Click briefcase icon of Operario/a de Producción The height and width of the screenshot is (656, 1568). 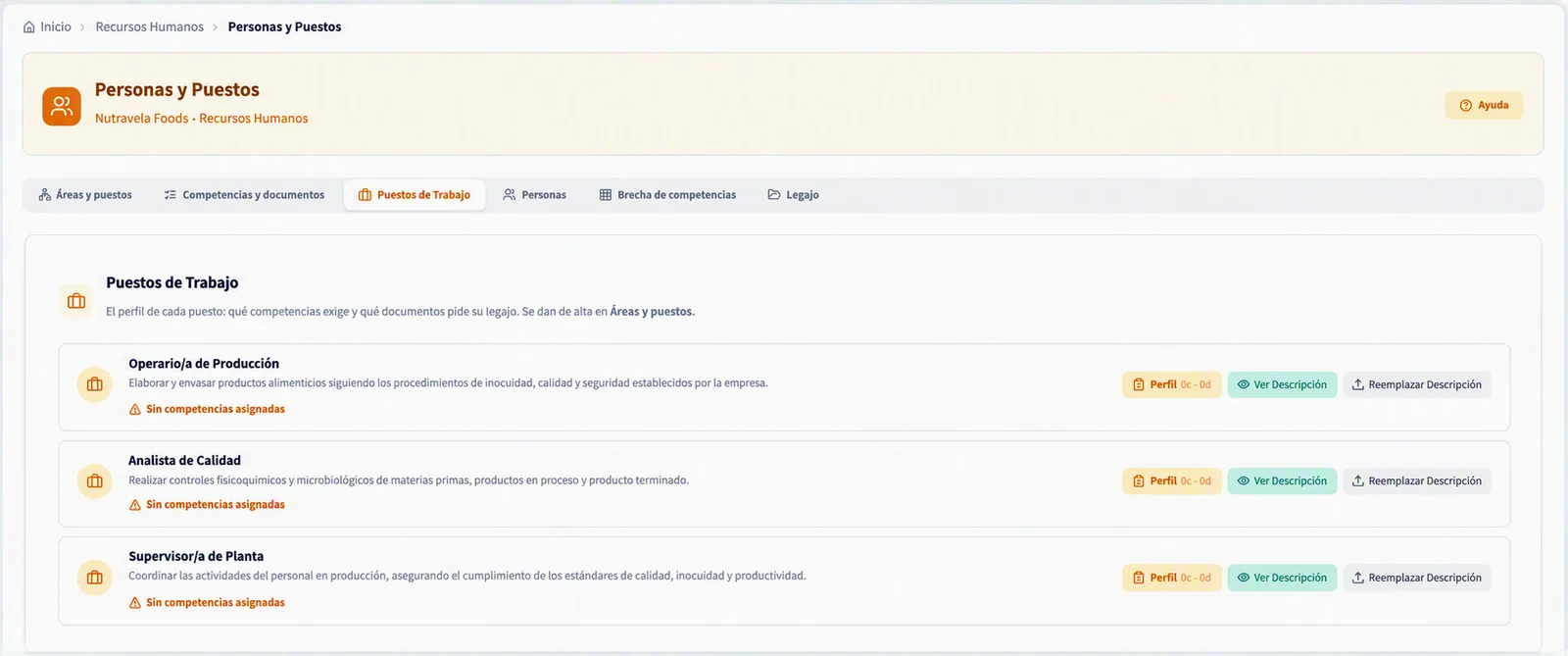[x=95, y=384]
